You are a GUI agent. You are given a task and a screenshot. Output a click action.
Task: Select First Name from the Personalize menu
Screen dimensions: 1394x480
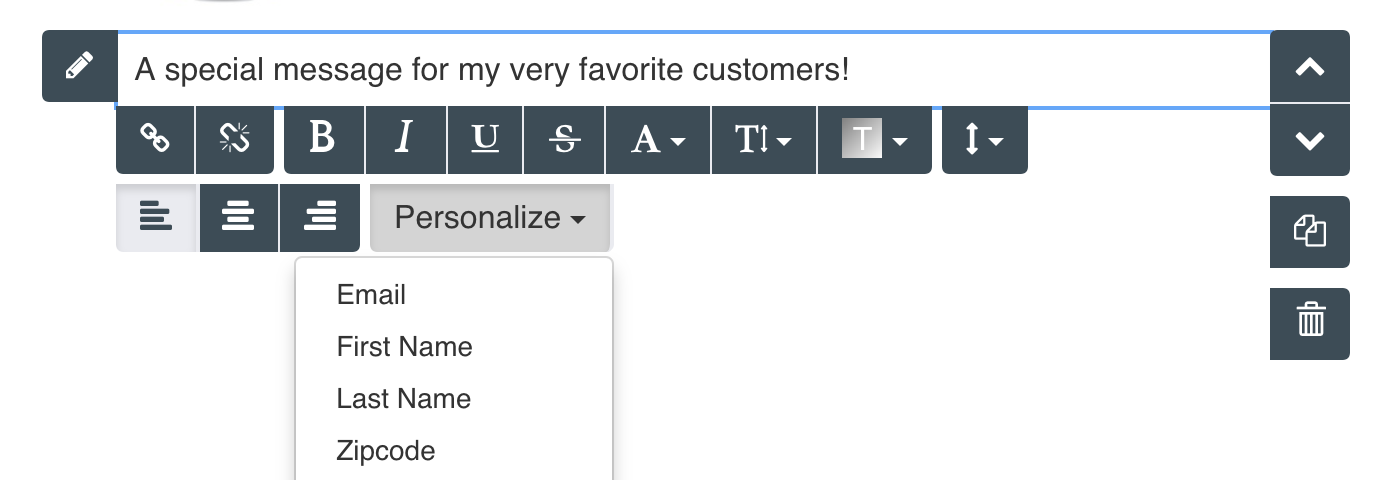coord(404,347)
